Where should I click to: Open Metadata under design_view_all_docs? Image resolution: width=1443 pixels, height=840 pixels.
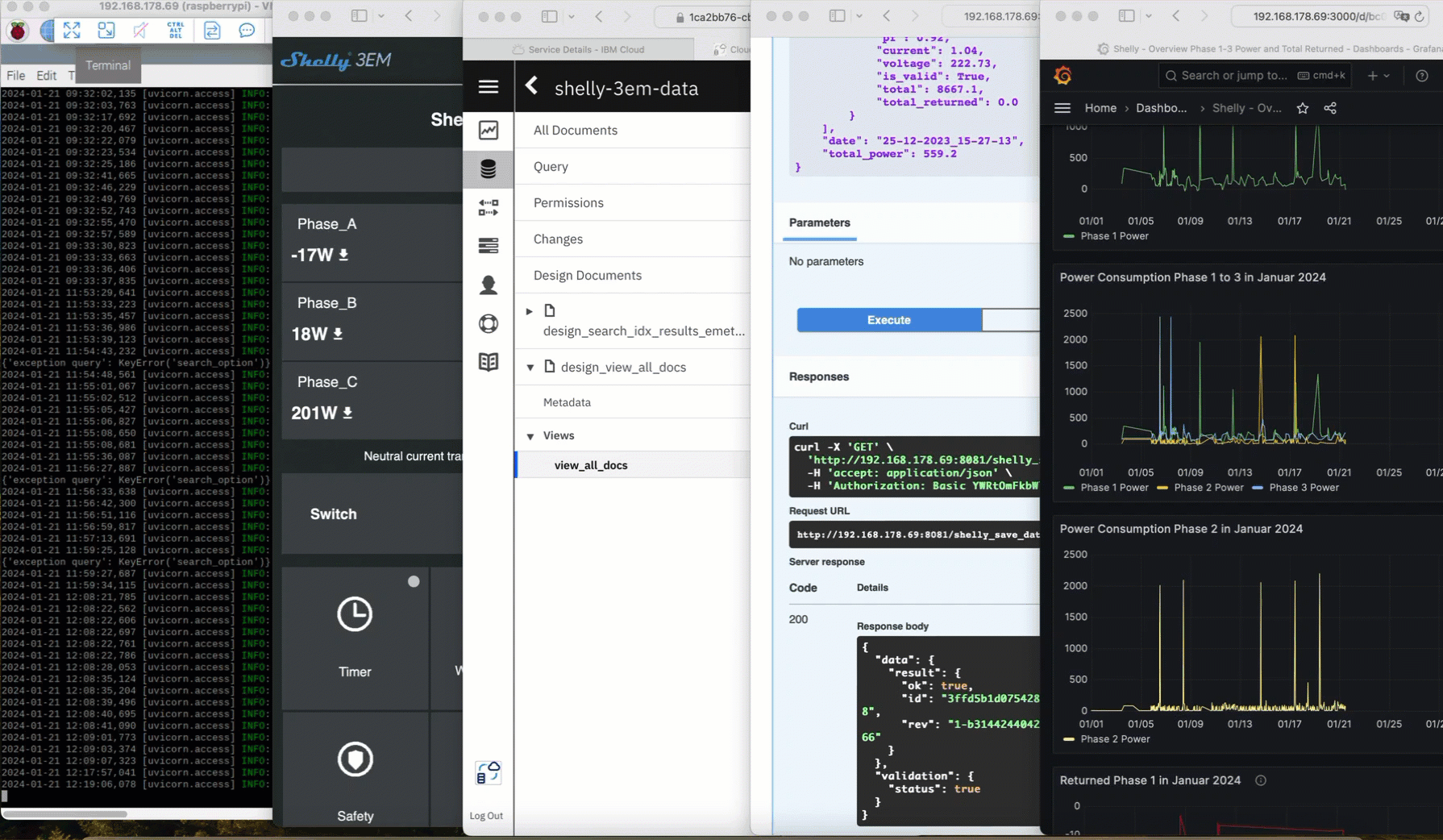tap(567, 402)
